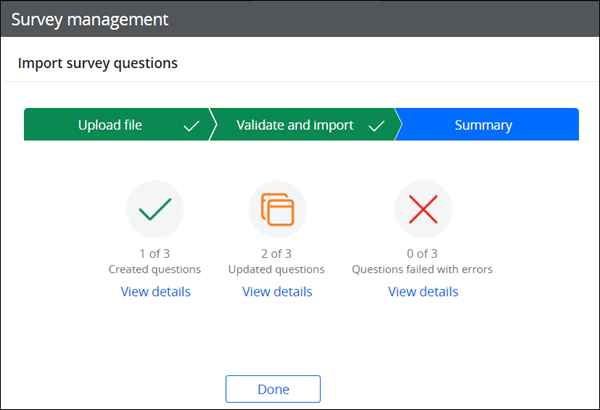The height and width of the screenshot is (410, 600).
Task: Open View details for failed questions
Action: tap(423, 292)
